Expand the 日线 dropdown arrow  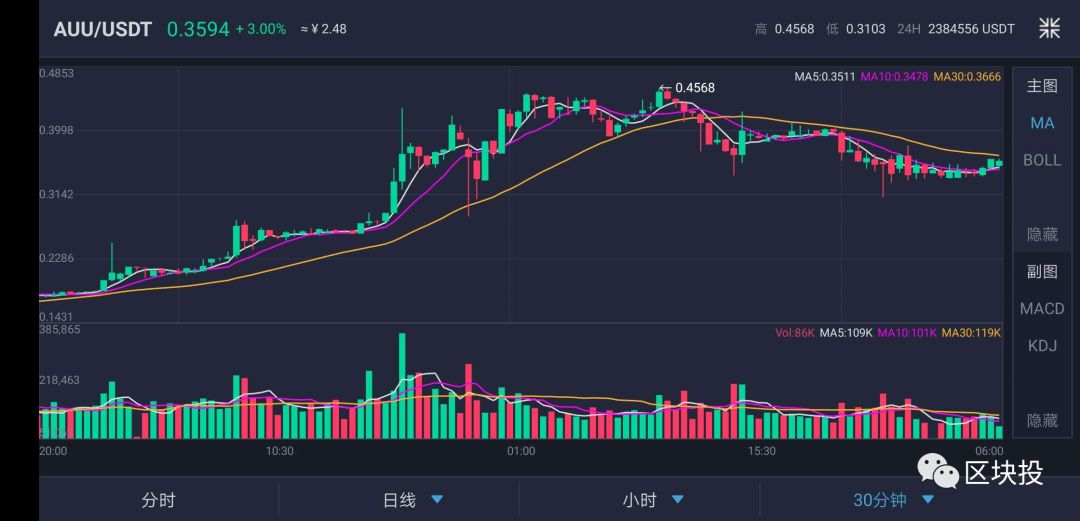pos(437,500)
